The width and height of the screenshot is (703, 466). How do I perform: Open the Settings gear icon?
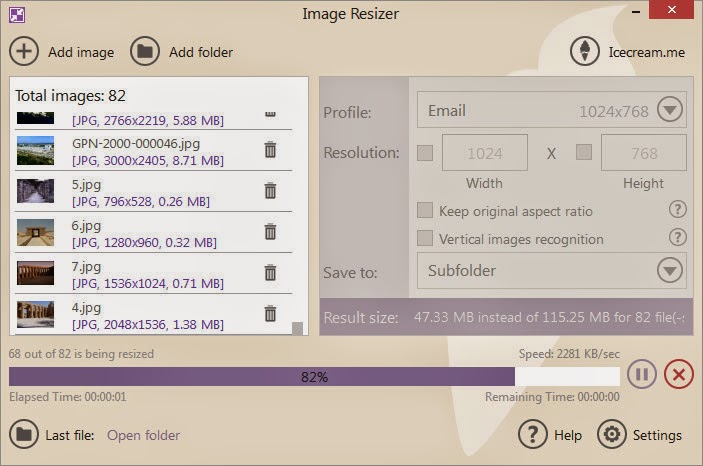click(612, 434)
